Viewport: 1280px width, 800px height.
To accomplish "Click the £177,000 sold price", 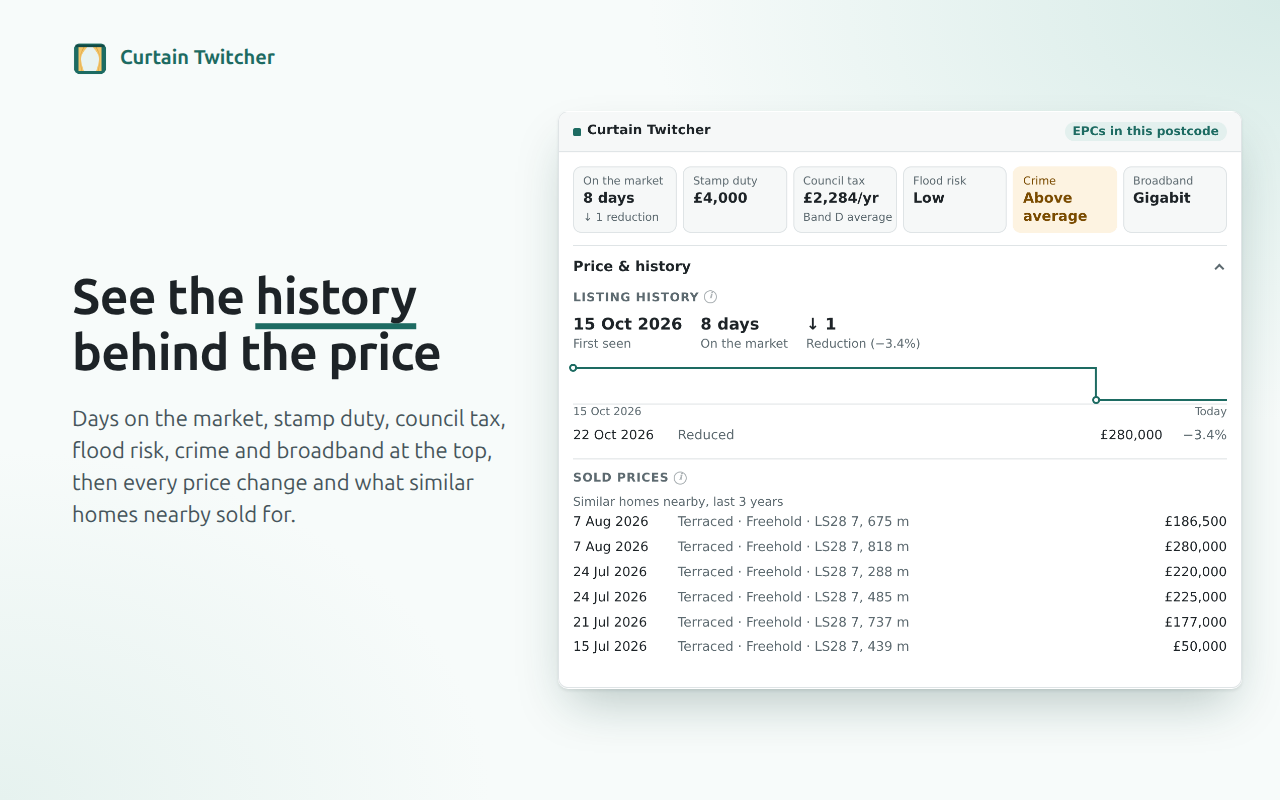I will 1196,622.
